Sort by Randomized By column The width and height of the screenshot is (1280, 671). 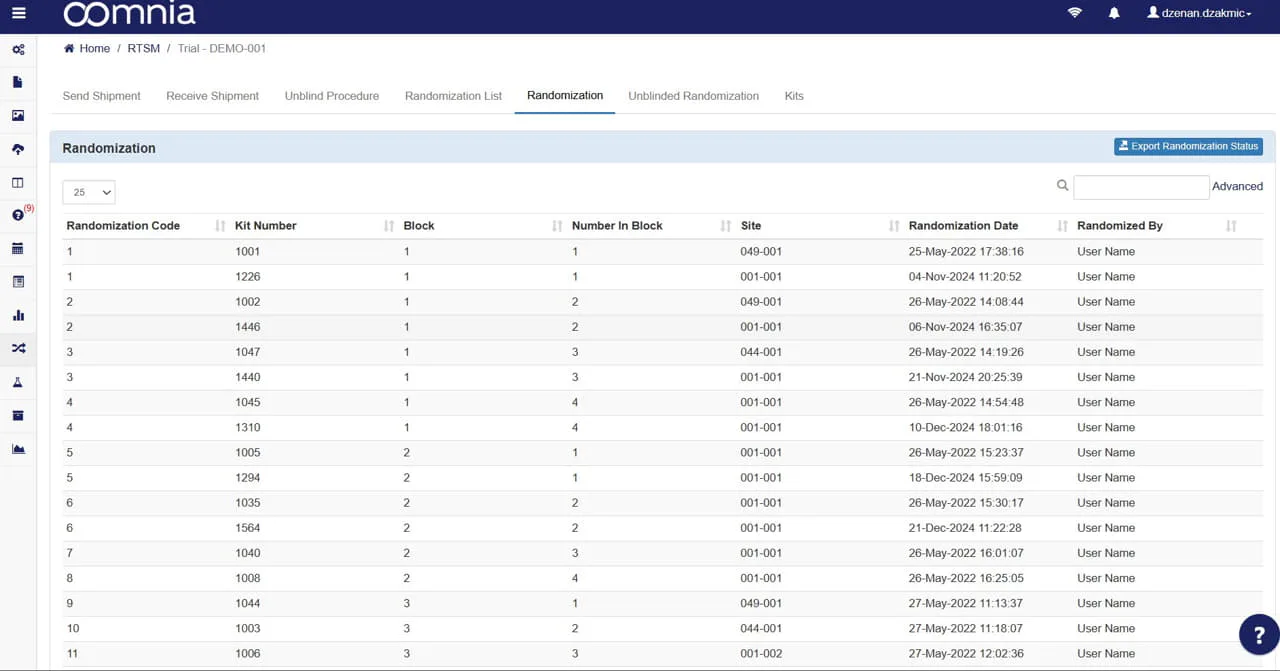click(1157, 226)
